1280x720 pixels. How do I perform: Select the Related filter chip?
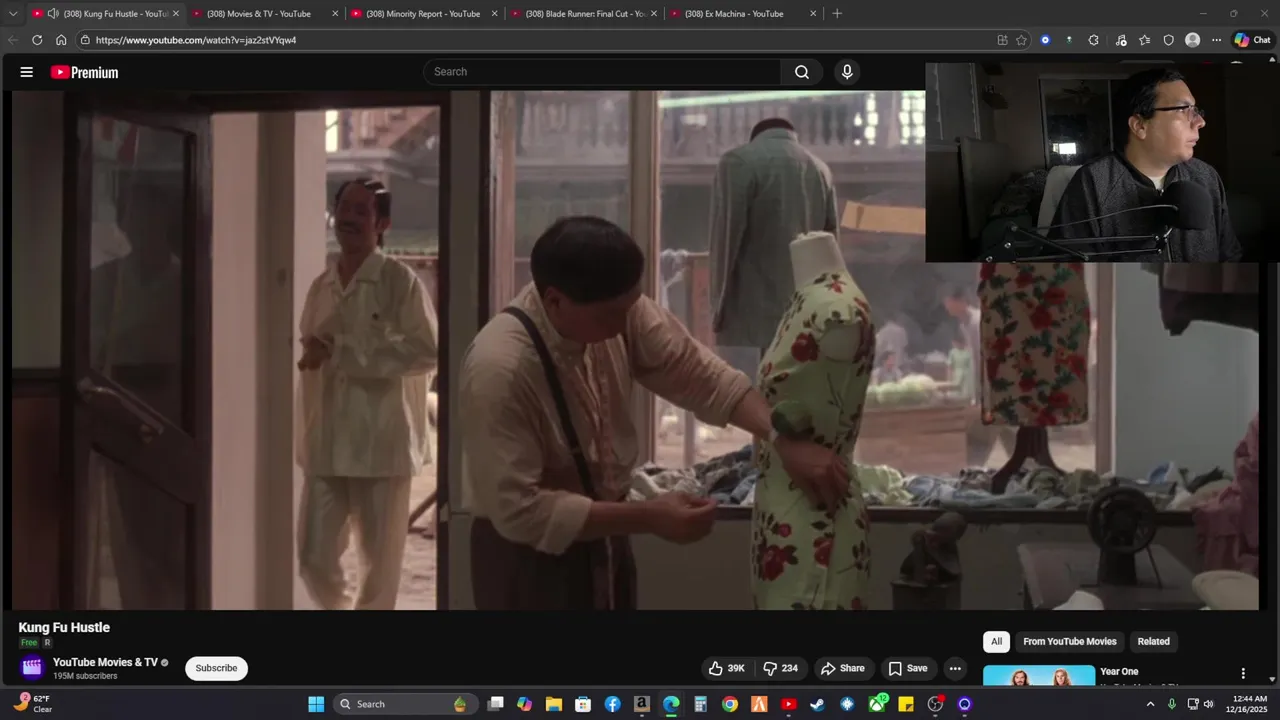point(1153,641)
